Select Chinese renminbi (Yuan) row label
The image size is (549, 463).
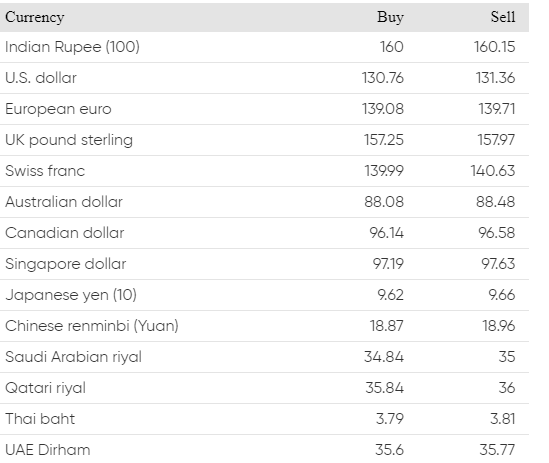(92, 326)
